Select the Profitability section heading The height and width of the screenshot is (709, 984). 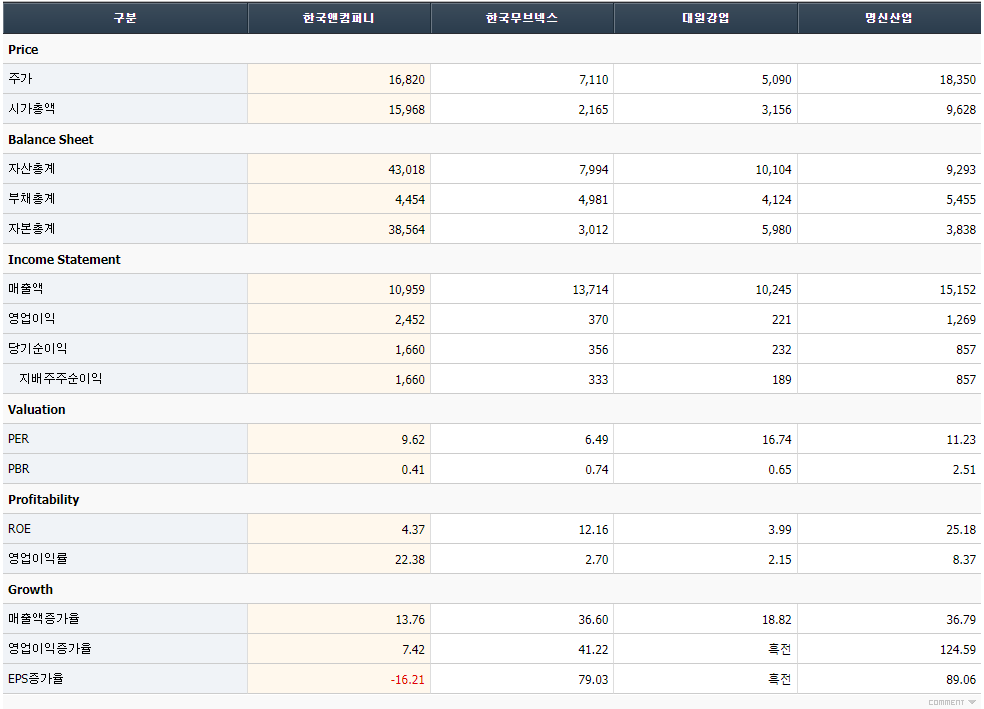click(x=43, y=499)
